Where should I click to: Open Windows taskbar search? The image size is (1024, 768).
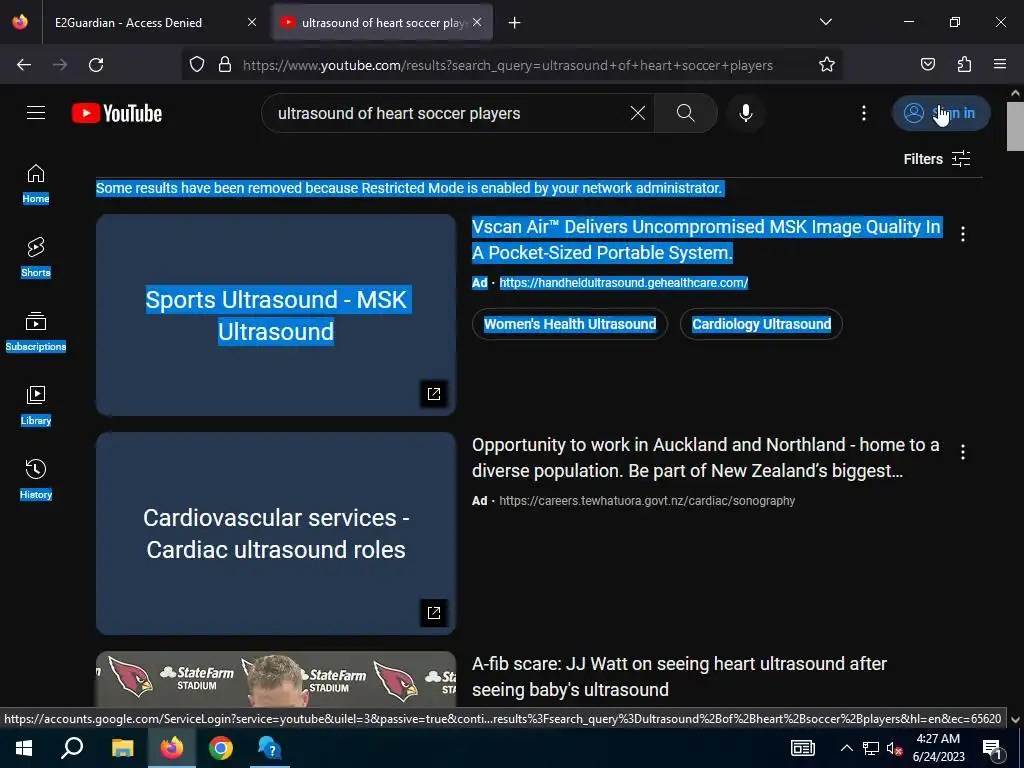[72, 748]
